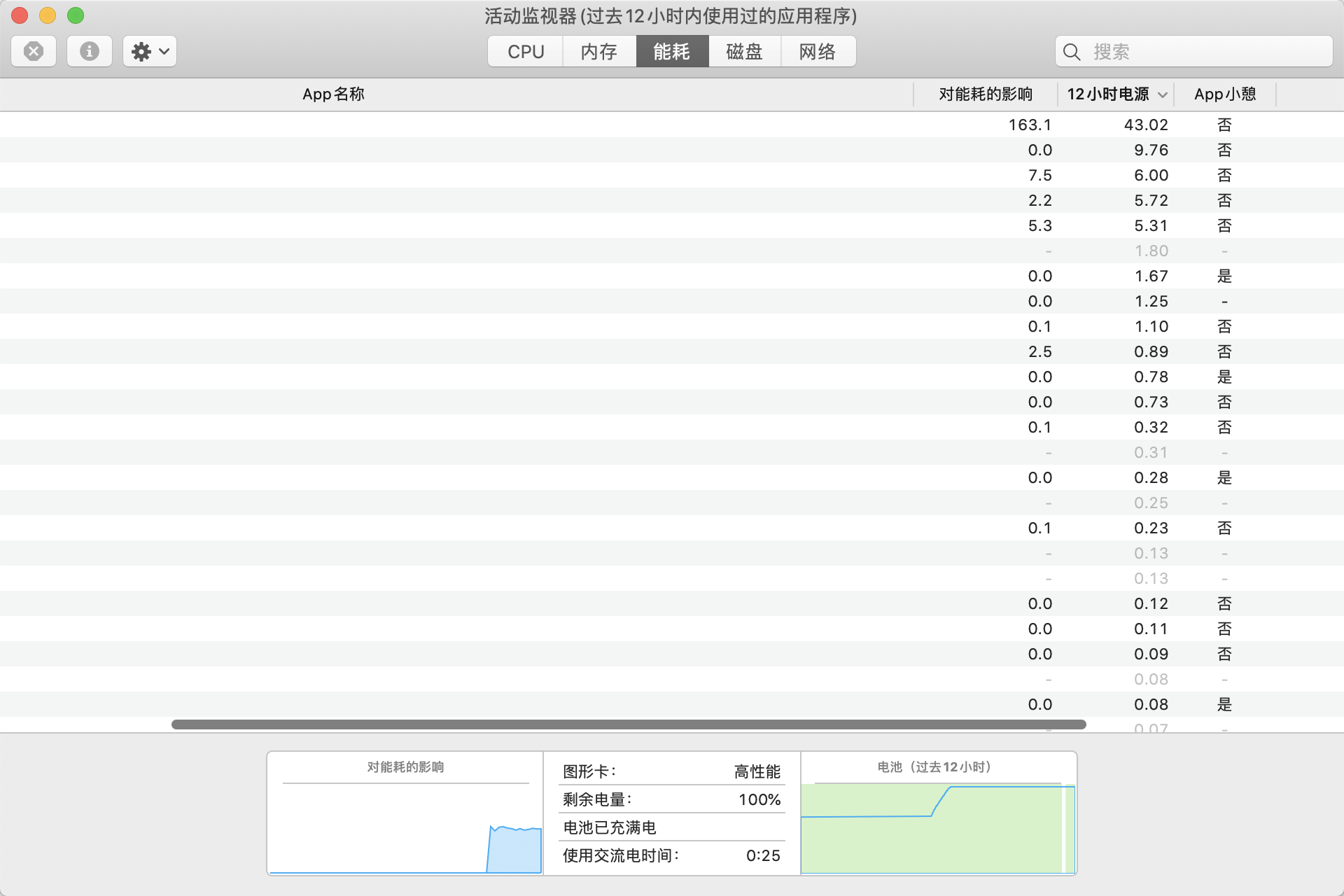Click the process info (i) icon
This screenshot has height=896, width=1344.
click(x=89, y=51)
